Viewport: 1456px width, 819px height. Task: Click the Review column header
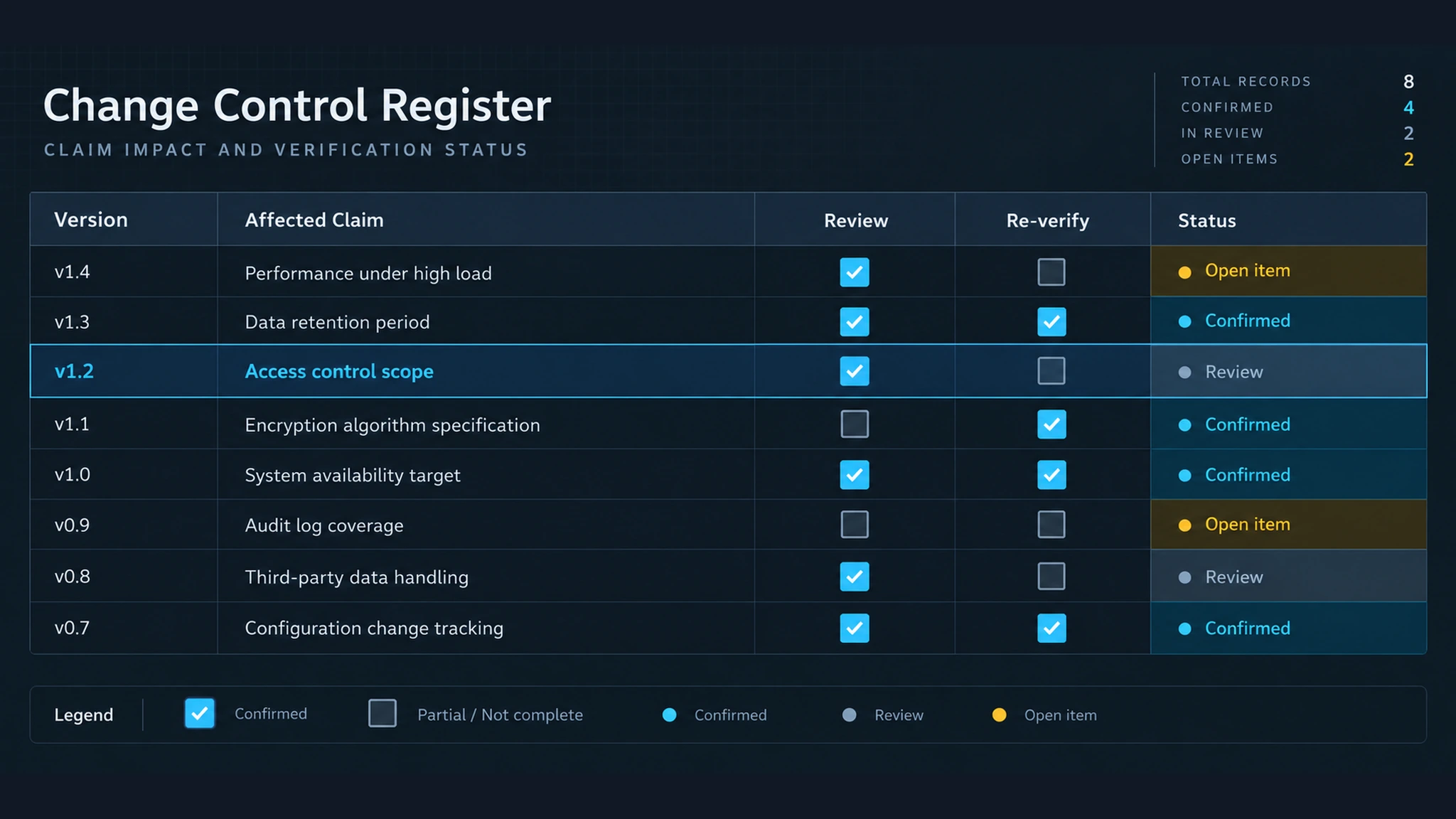point(855,220)
